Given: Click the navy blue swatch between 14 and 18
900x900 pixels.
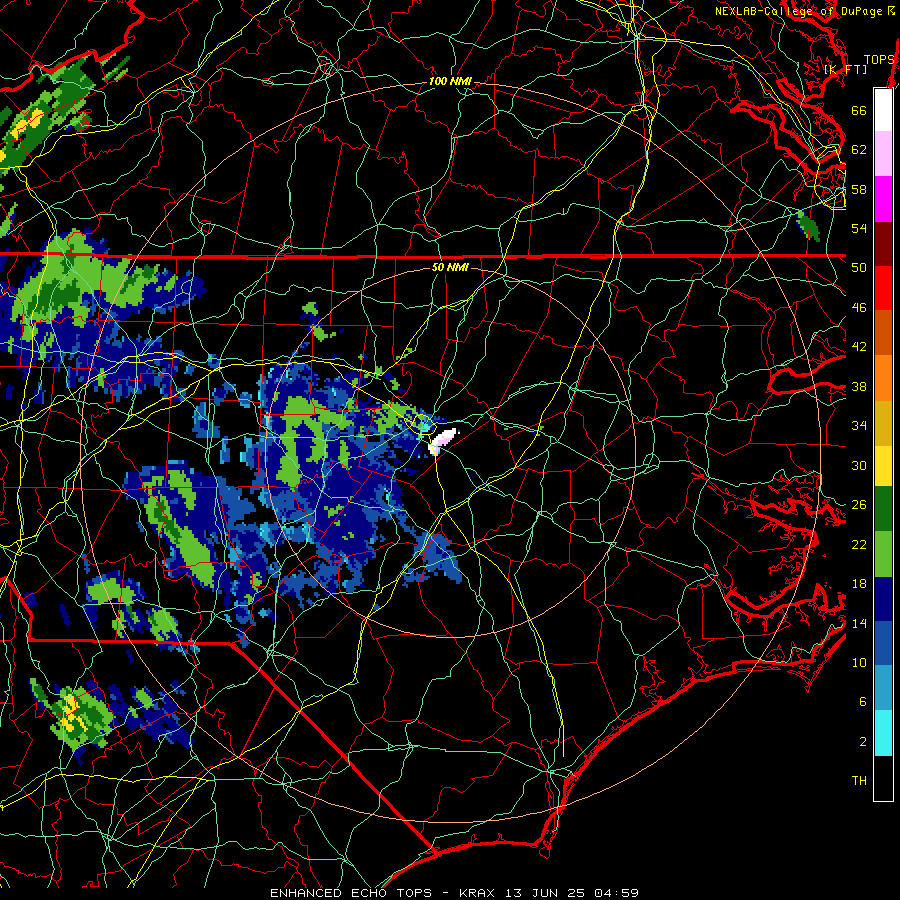Looking at the screenshot, I should click(883, 599).
